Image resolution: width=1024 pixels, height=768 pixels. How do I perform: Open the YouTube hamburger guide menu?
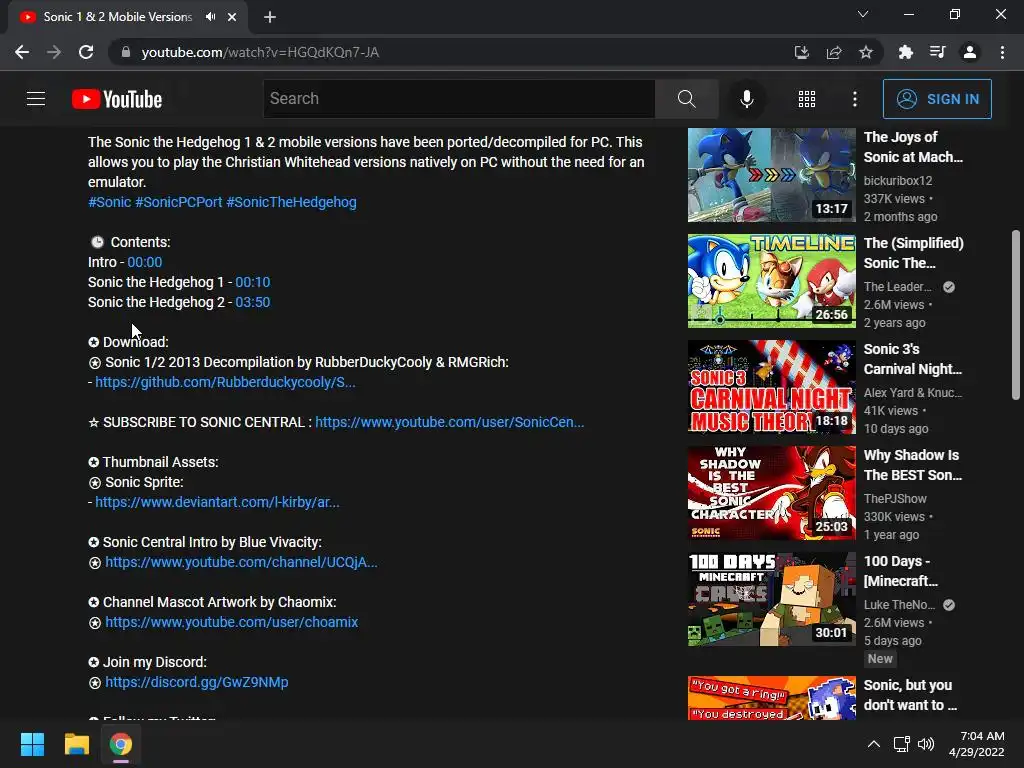point(36,99)
